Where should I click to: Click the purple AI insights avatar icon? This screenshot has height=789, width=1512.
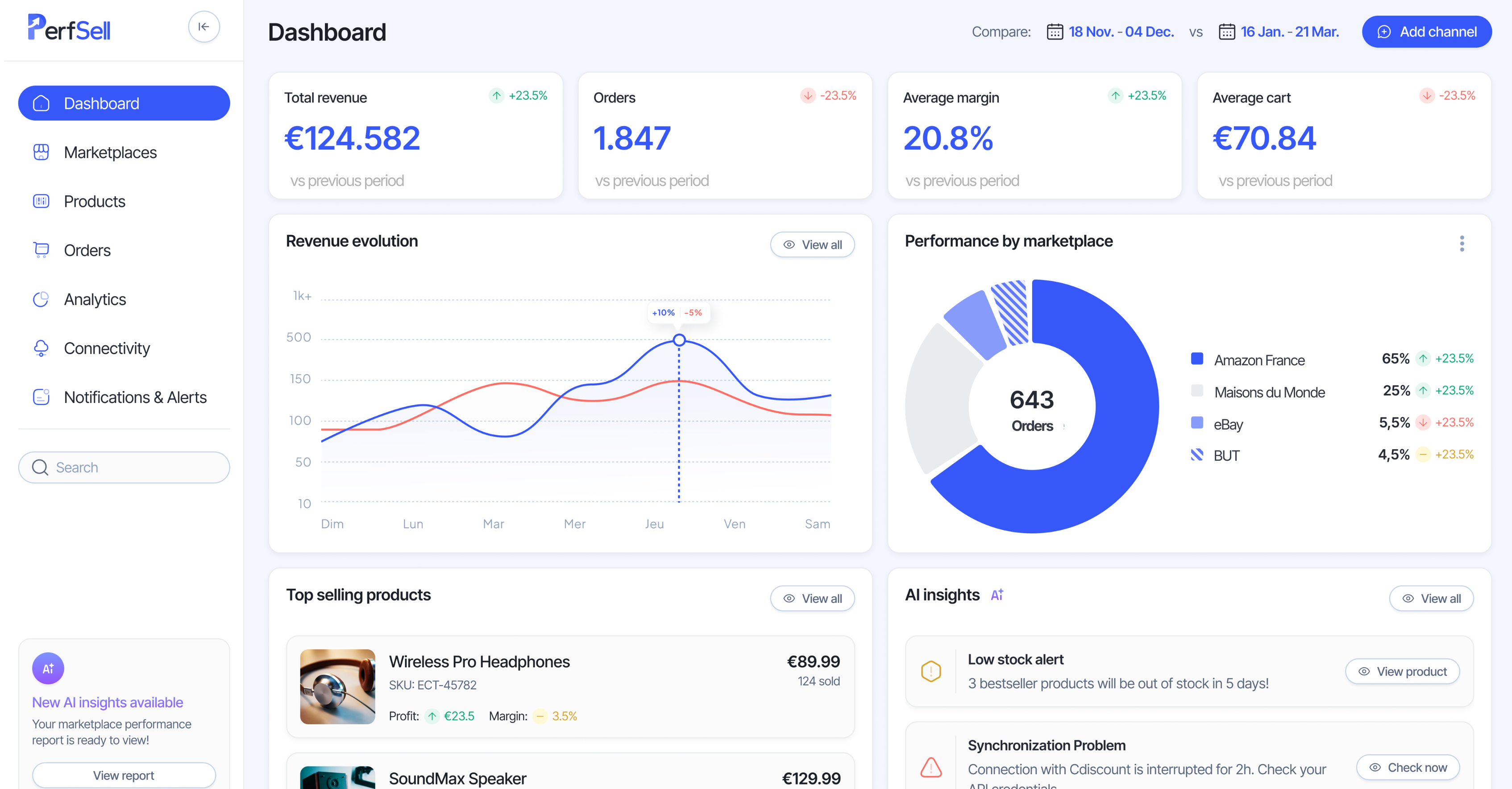[48, 668]
